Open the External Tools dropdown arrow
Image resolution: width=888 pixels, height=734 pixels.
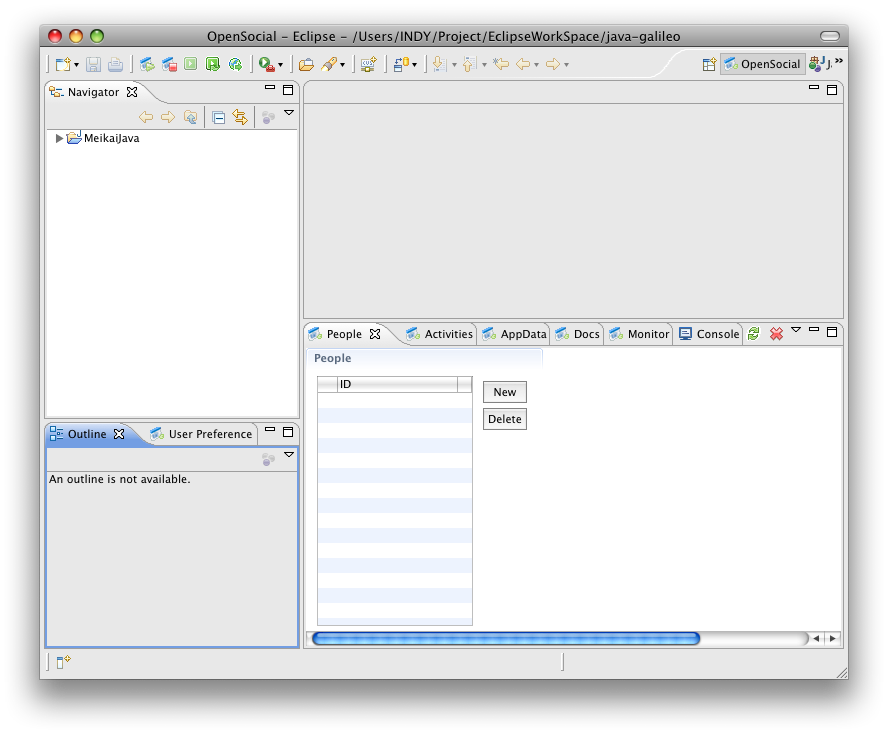pos(280,65)
